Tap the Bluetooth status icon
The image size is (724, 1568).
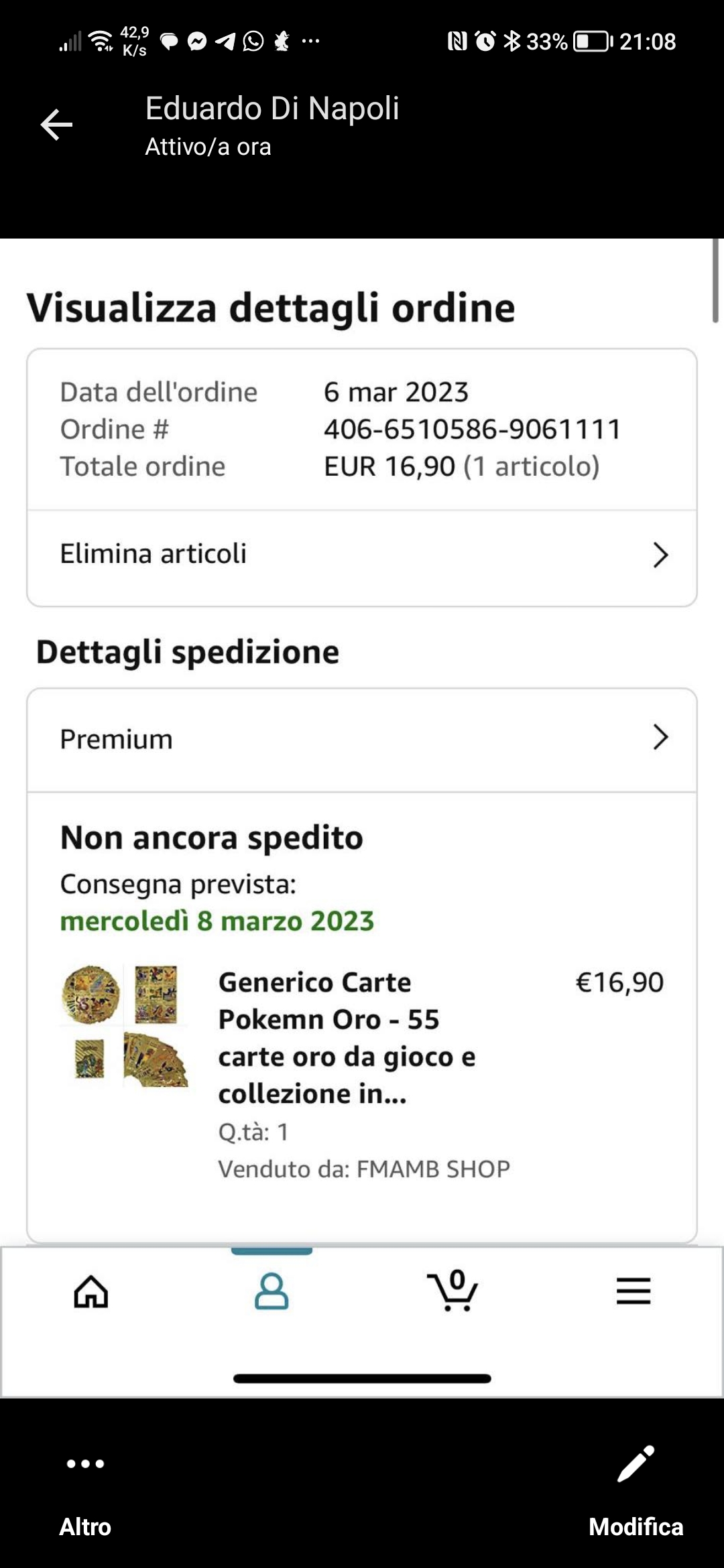(x=512, y=42)
